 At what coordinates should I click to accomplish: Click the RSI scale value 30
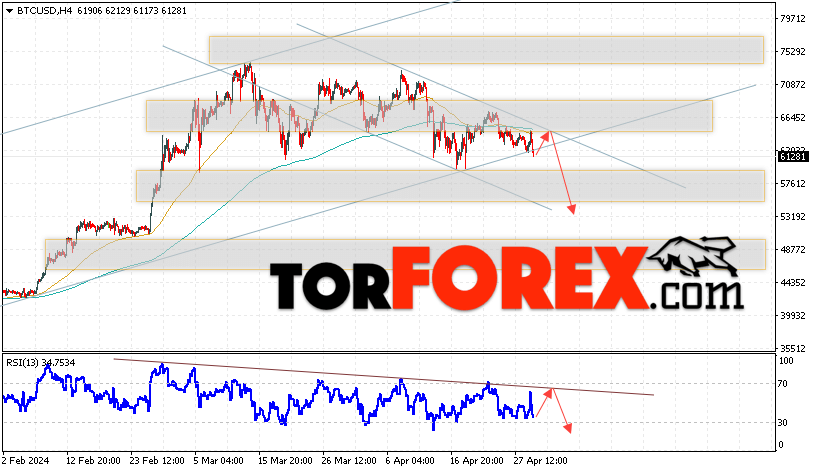783,423
